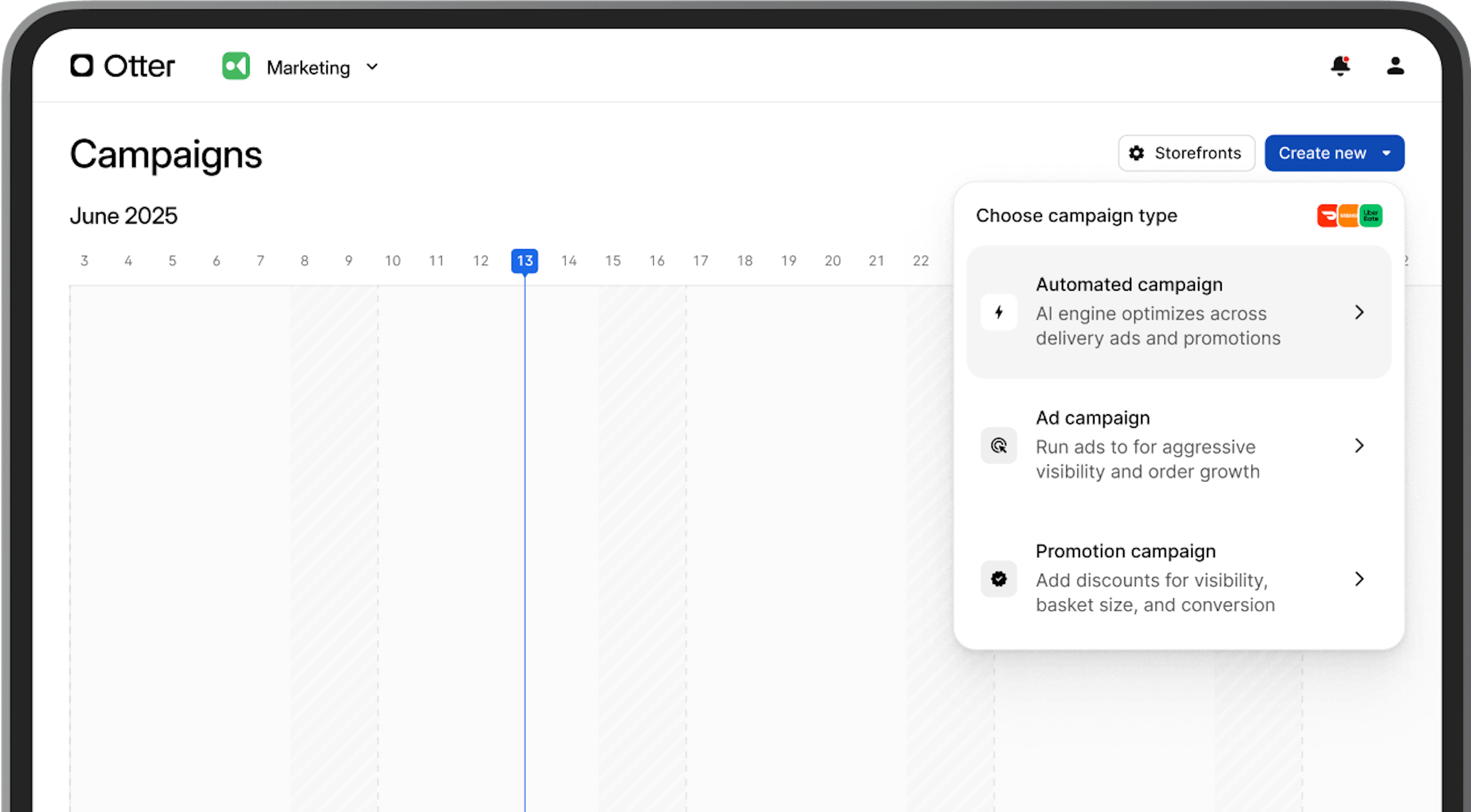
Task: Click the AI engine optimizes description text
Action: pos(1158,326)
